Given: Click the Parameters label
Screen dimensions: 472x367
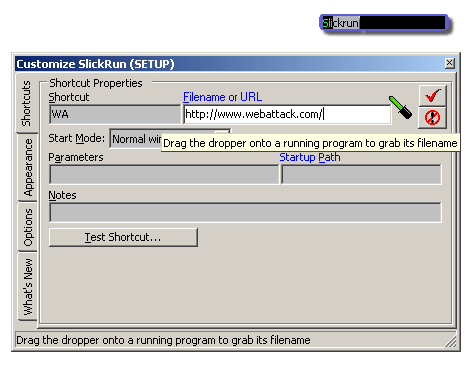Looking at the screenshot, I should tap(76, 157).
